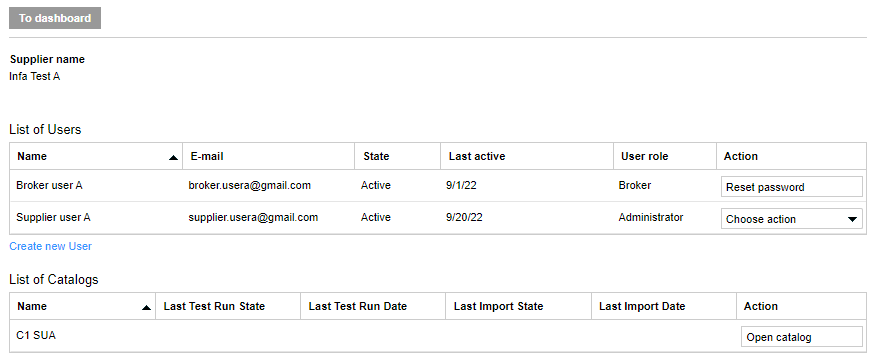
Task: Reset password for Broker user A
Action: point(791,187)
